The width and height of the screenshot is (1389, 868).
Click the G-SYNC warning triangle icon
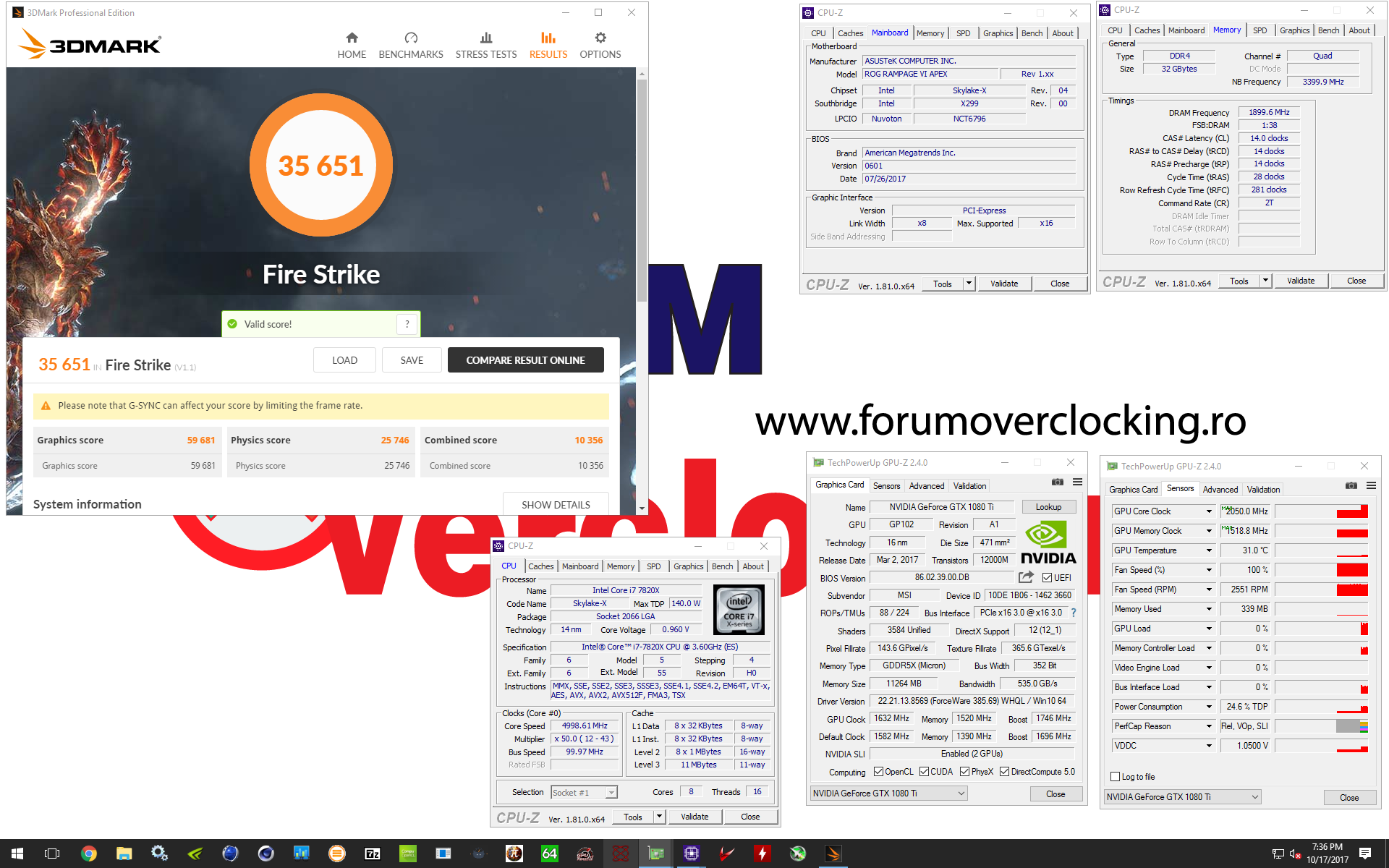46,406
